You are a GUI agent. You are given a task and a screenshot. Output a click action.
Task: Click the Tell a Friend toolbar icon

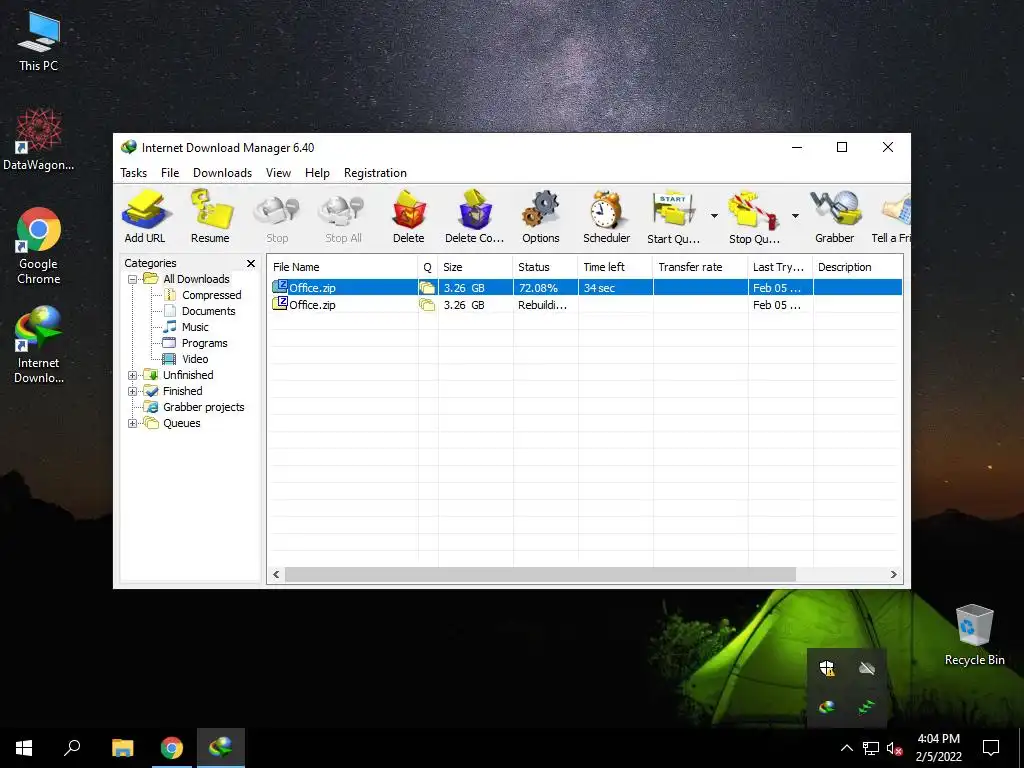[x=892, y=216]
